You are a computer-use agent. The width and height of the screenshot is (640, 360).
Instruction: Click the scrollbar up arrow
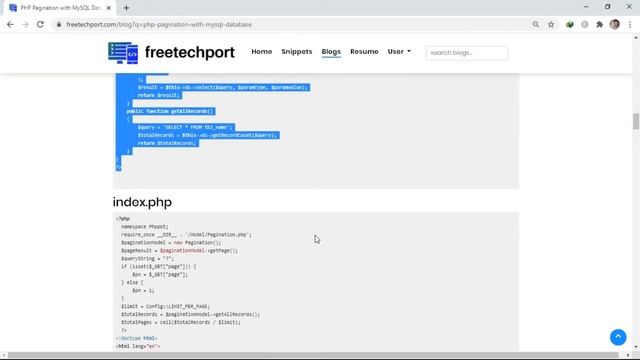click(636, 38)
